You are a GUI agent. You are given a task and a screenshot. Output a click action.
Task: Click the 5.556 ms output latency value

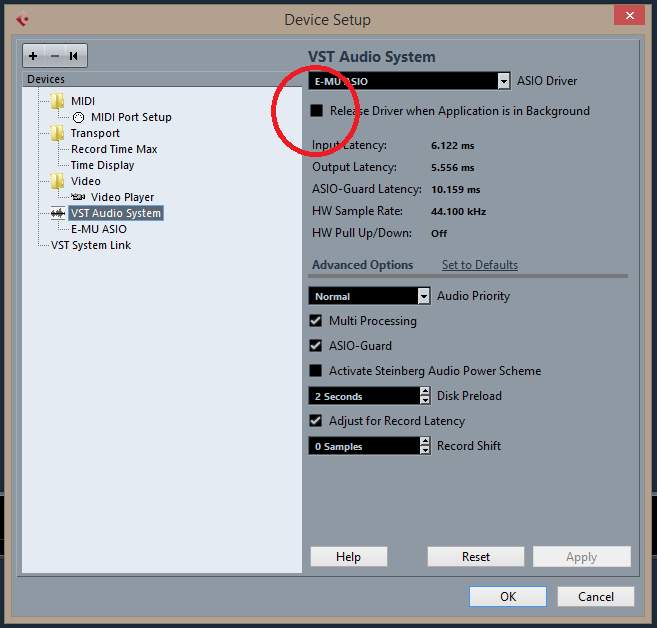pos(453,168)
